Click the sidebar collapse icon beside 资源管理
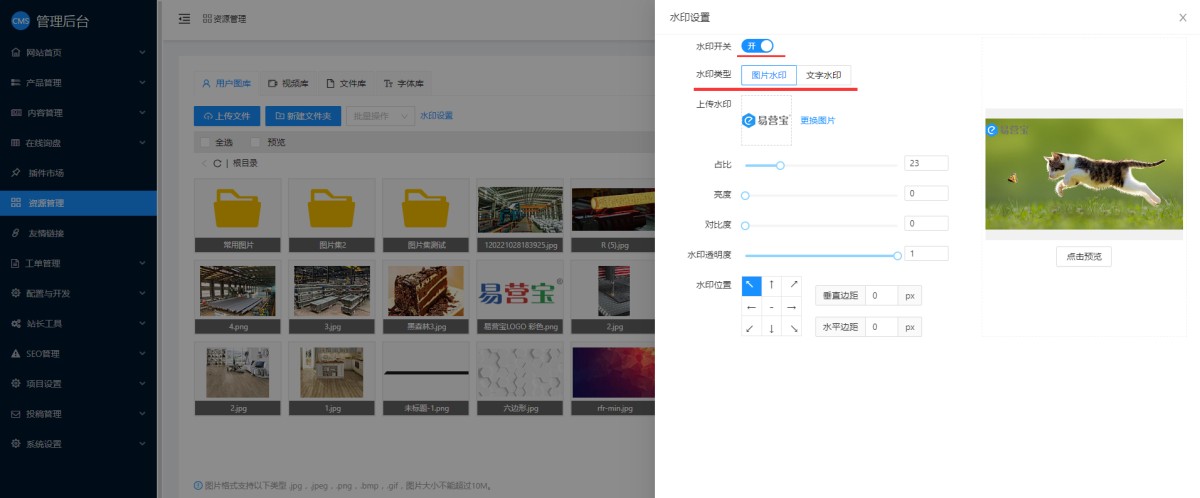The image size is (1200, 498). (x=184, y=19)
